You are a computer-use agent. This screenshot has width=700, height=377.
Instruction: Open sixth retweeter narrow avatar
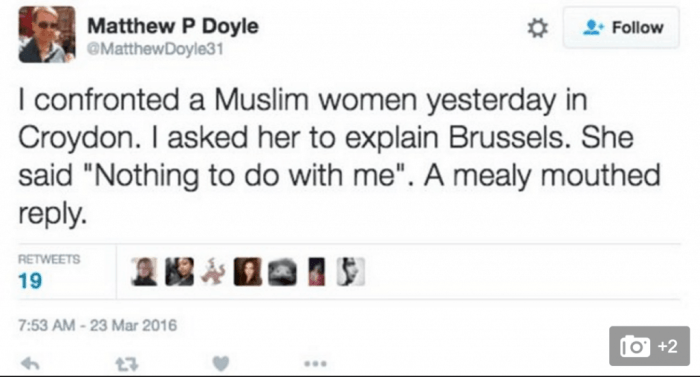pos(317,272)
